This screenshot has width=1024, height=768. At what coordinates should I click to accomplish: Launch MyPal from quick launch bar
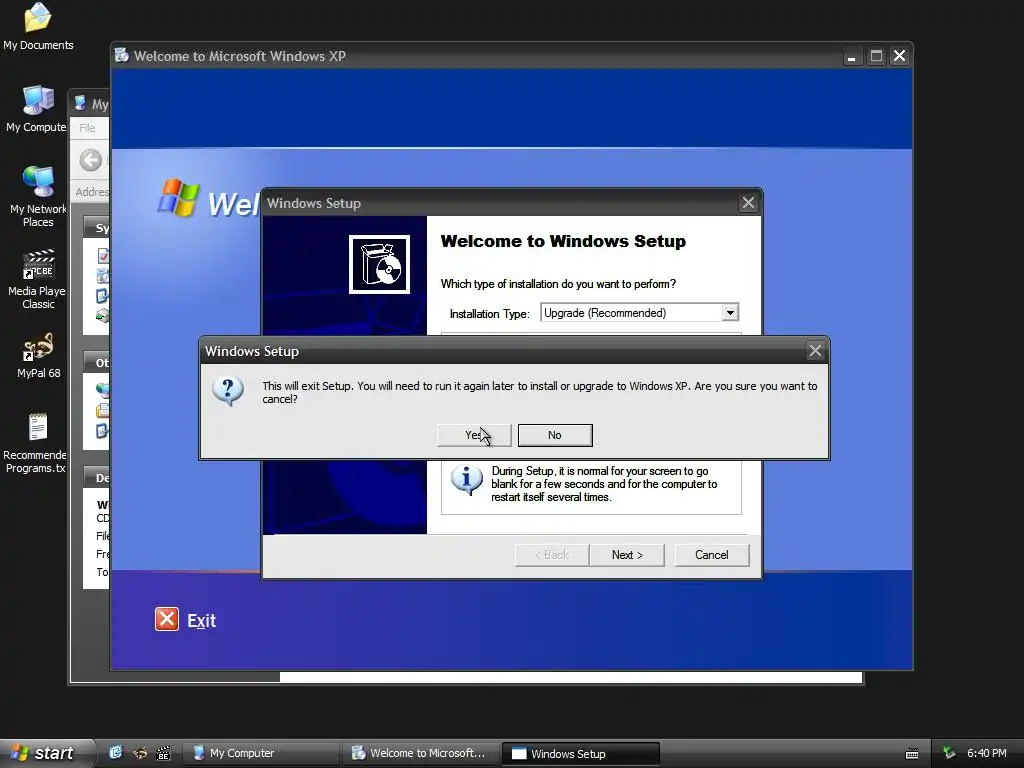point(140,753)
